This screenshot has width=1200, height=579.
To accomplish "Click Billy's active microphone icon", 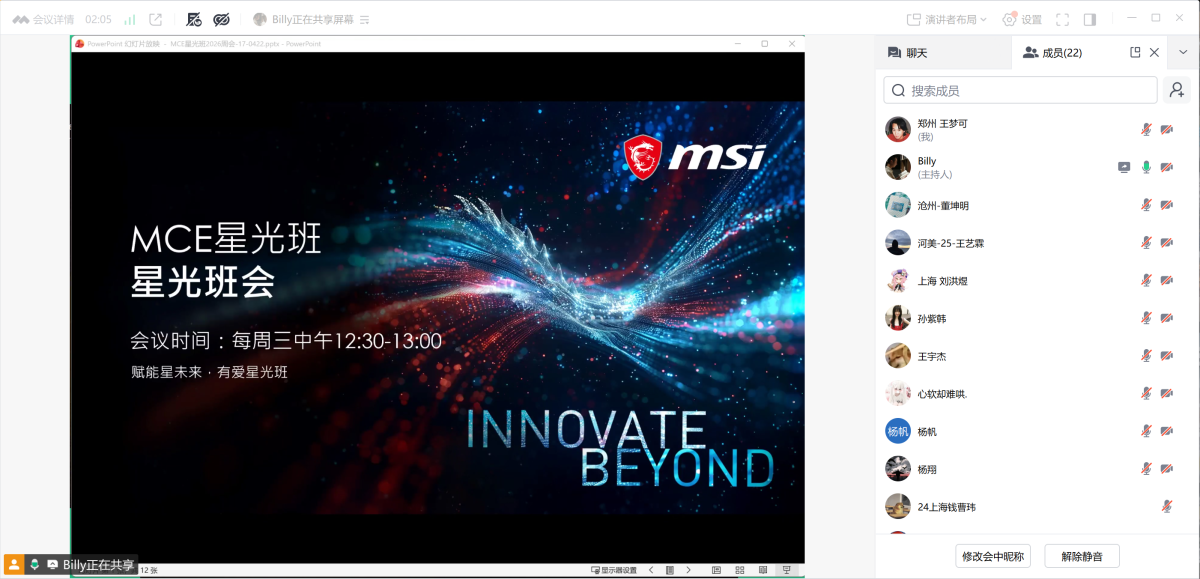I will click(x=1147, y=167).
